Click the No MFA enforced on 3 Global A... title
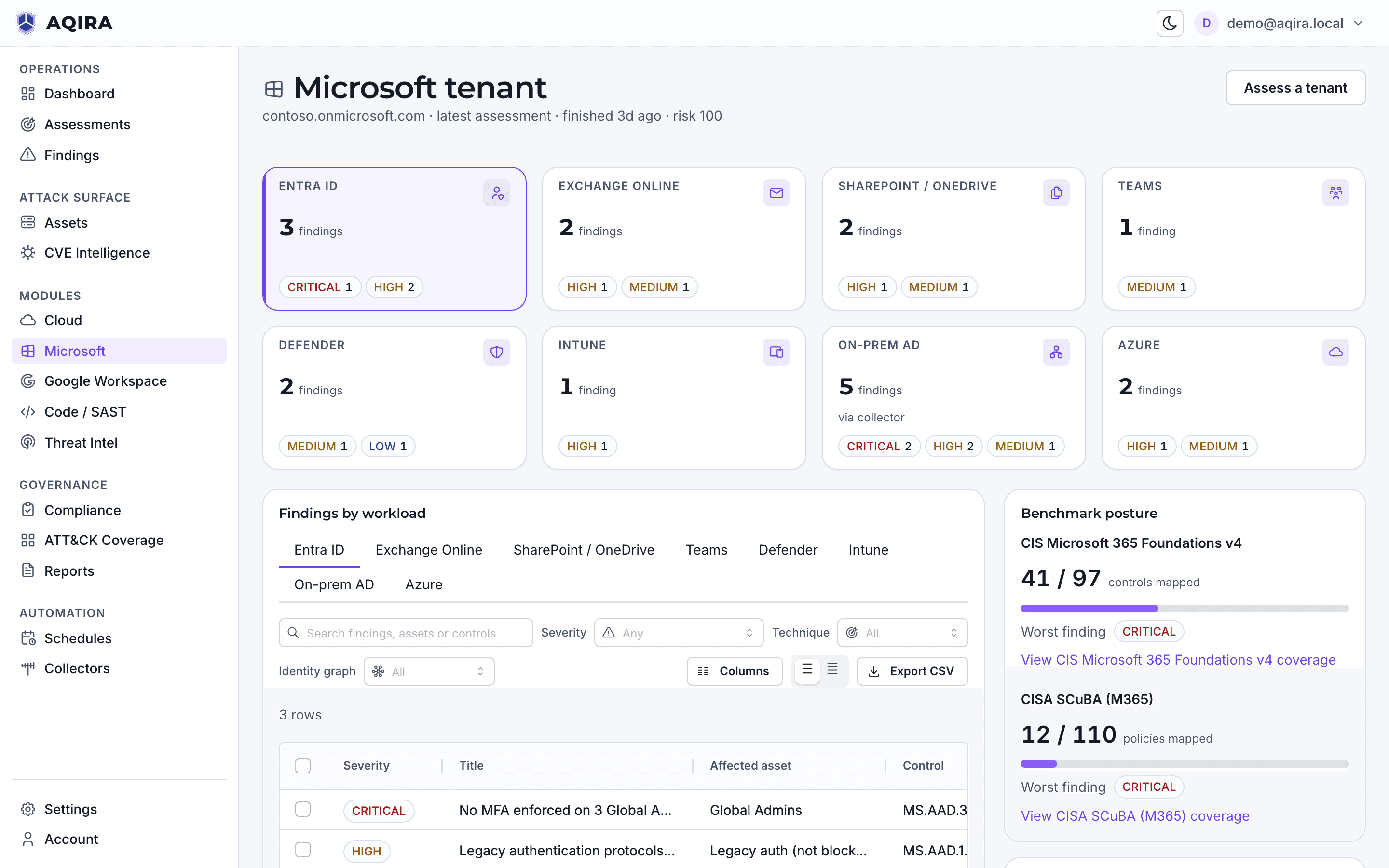1389x868 pixels. [565, 810]
